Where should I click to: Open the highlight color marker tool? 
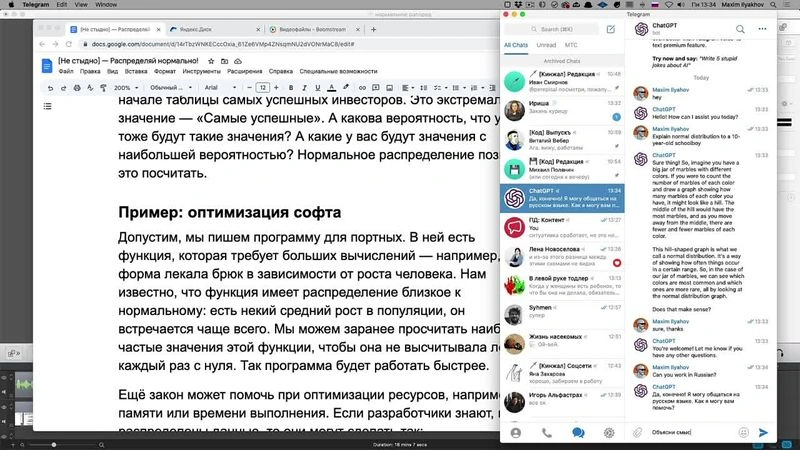(346, 88)
